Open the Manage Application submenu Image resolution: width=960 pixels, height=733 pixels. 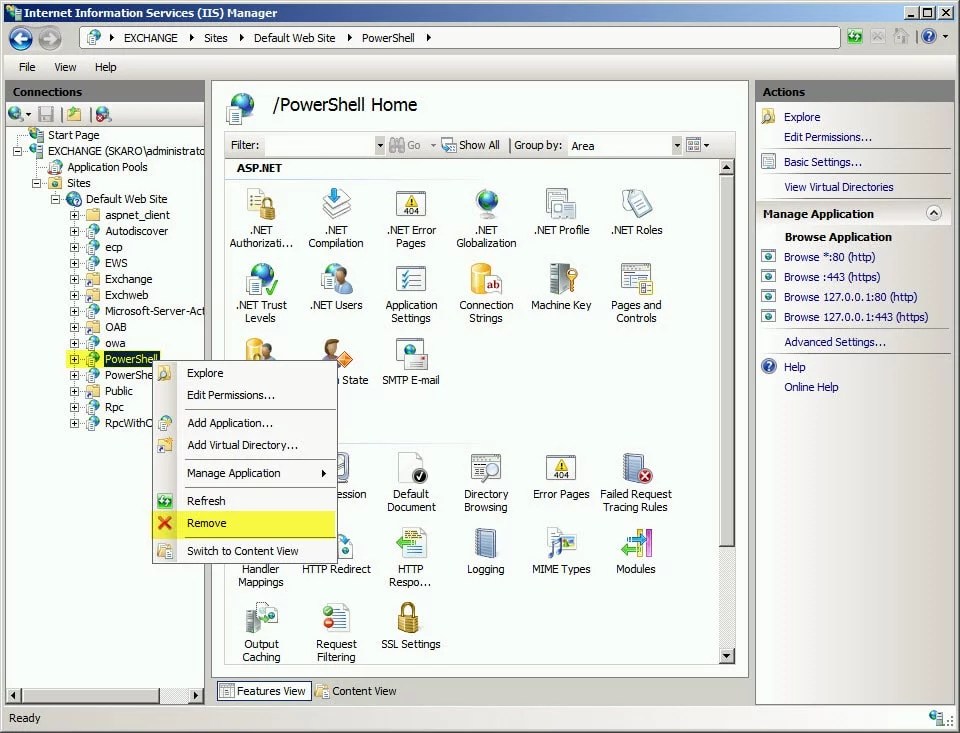point(244,473)
